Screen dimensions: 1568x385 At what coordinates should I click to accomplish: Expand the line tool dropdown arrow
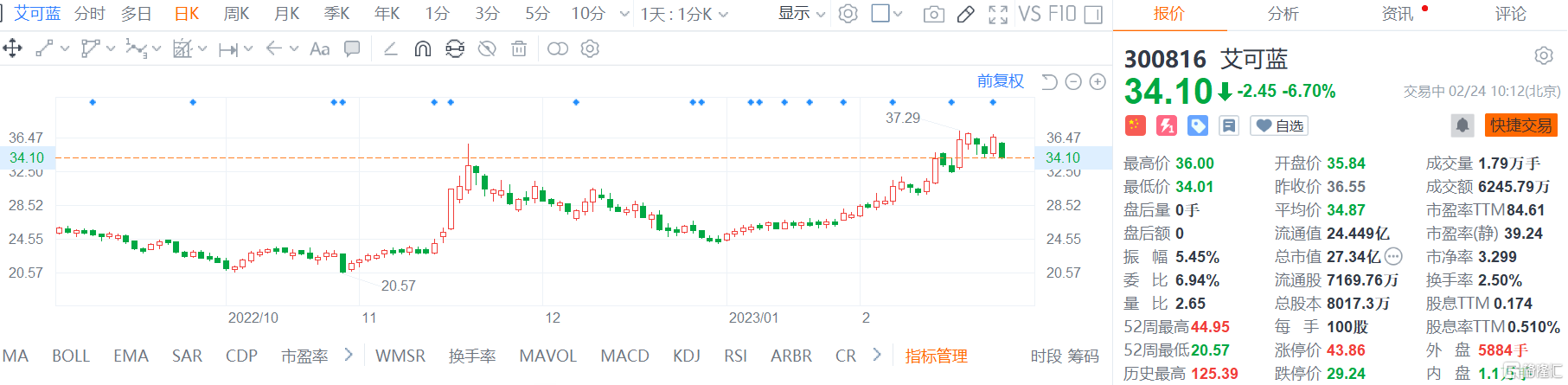point(64,49)
